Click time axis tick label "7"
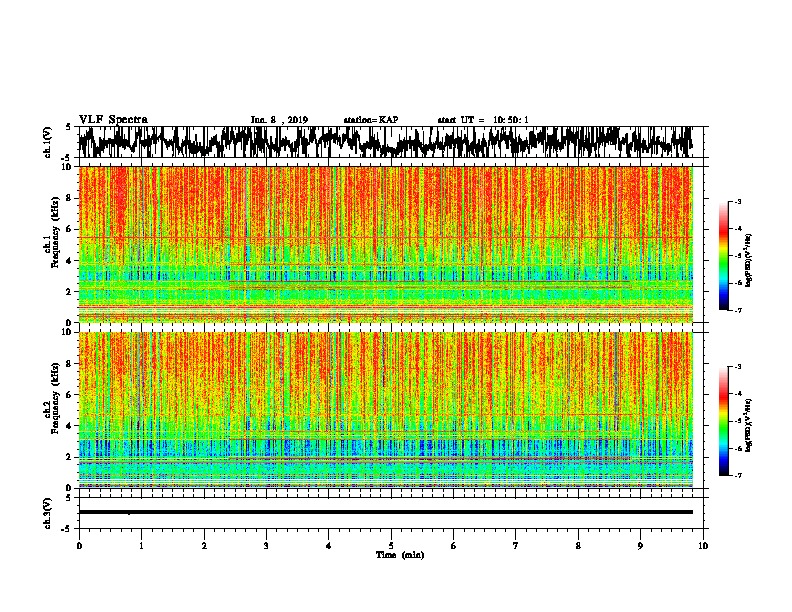Screen dimensions: 792x612 click(x=516, y=546)
